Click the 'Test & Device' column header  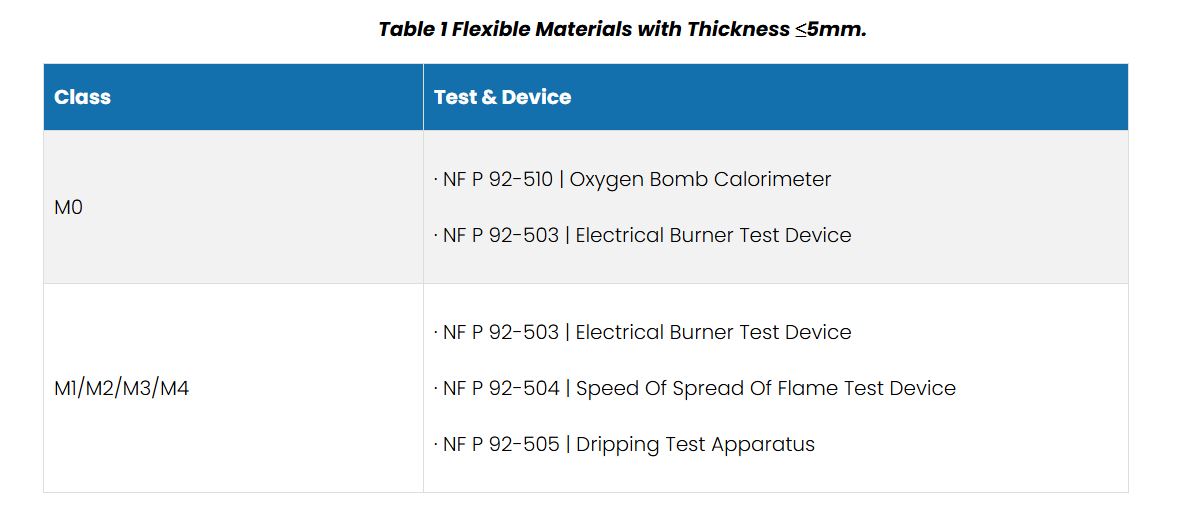(x=502, y=97)
